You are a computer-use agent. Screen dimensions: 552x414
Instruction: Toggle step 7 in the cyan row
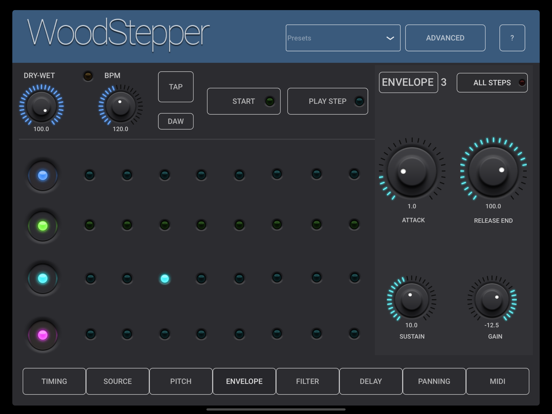coord(316,277)
